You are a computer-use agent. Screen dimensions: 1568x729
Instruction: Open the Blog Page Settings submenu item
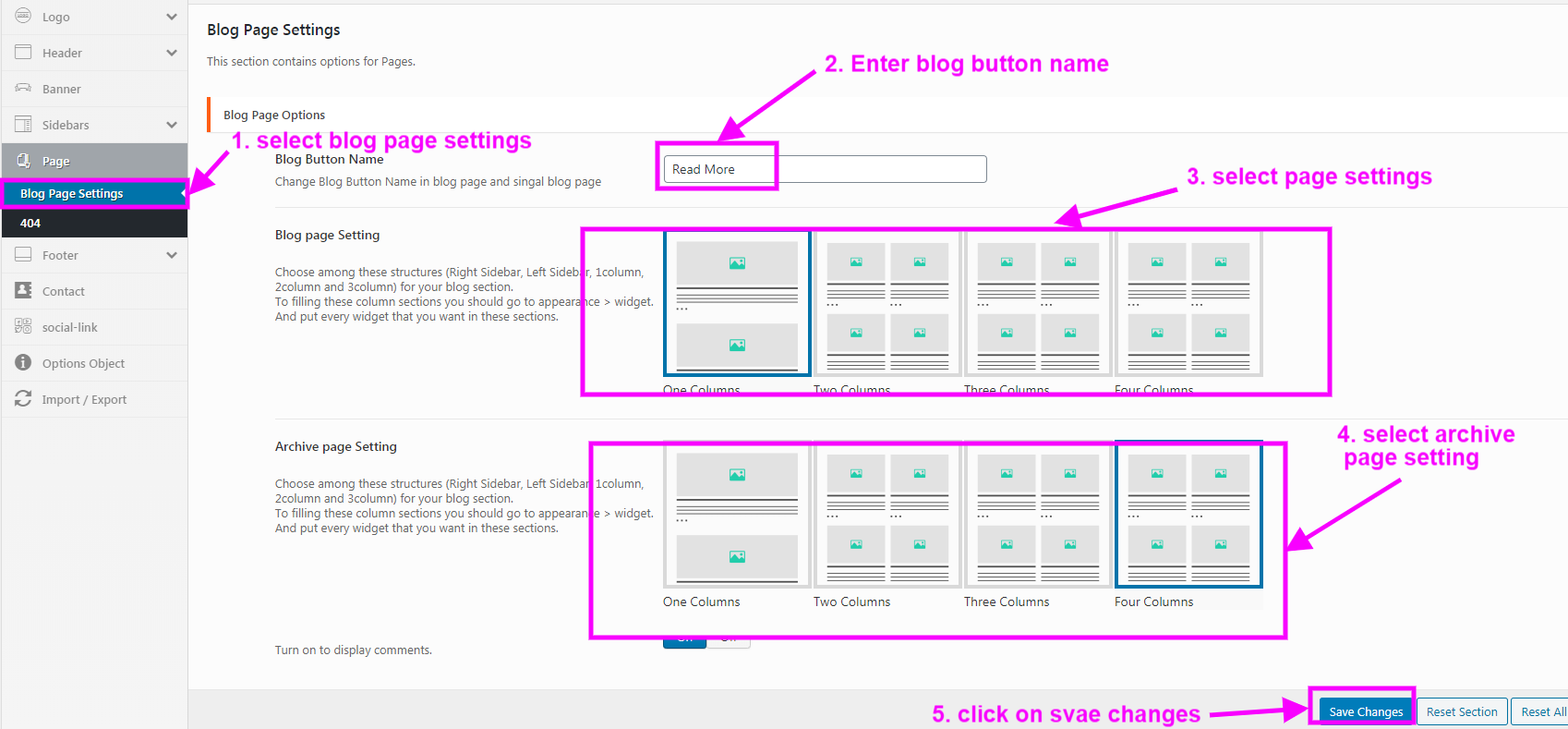(x=72, y=194)
